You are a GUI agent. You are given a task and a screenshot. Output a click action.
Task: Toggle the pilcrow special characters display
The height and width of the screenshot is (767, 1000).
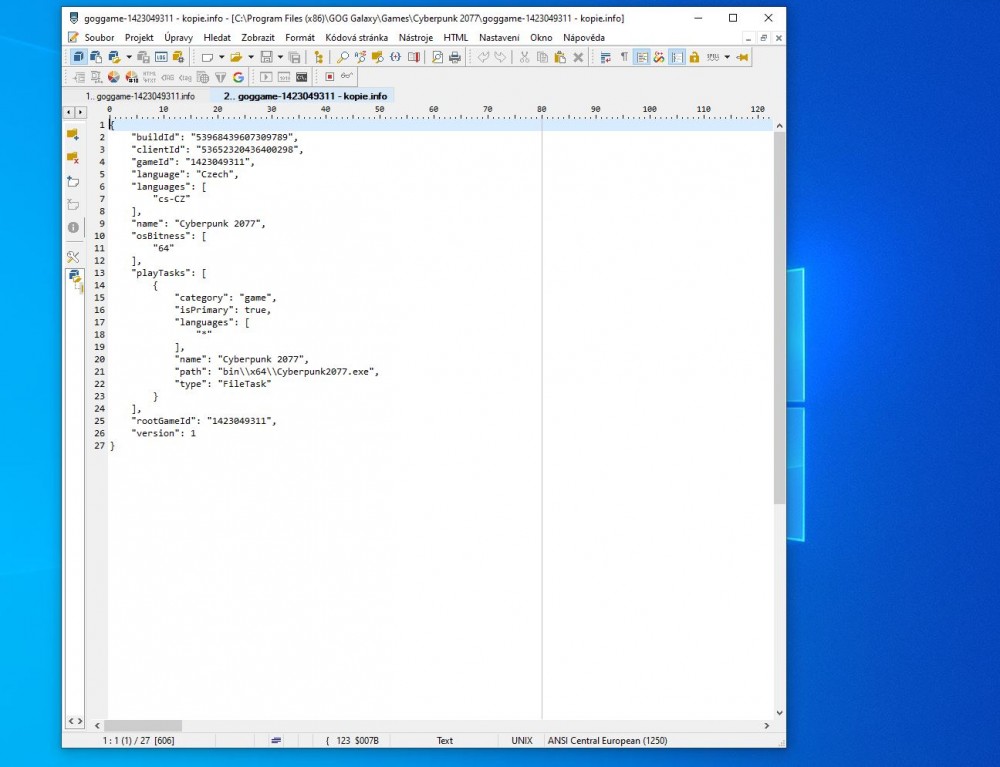pos(624,57)
